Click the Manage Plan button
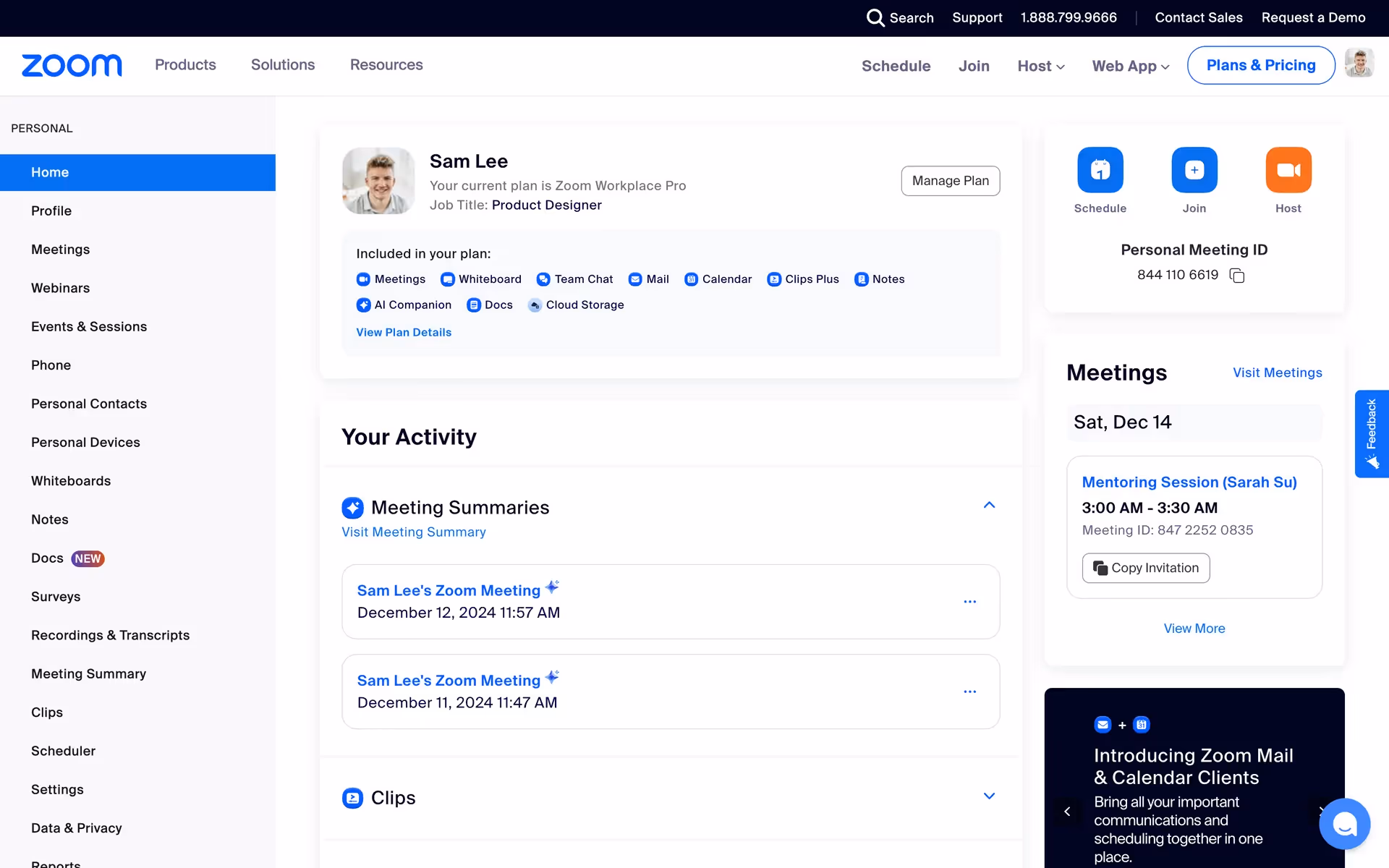Screen dimensions: 1389x868 point(950,181)
